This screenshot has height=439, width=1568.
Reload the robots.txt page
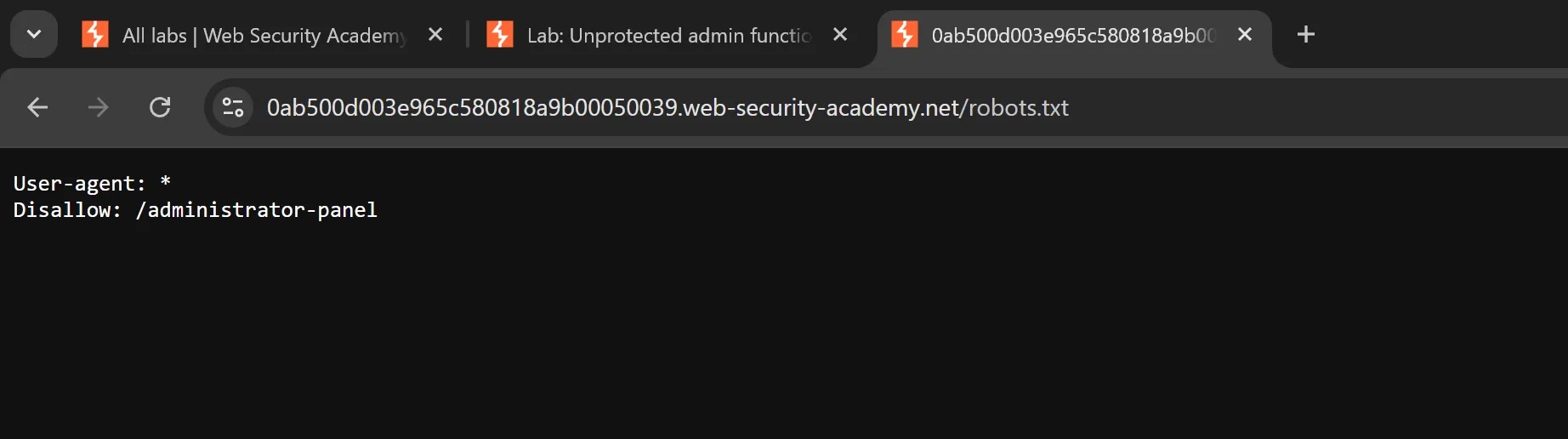[160, 107]
